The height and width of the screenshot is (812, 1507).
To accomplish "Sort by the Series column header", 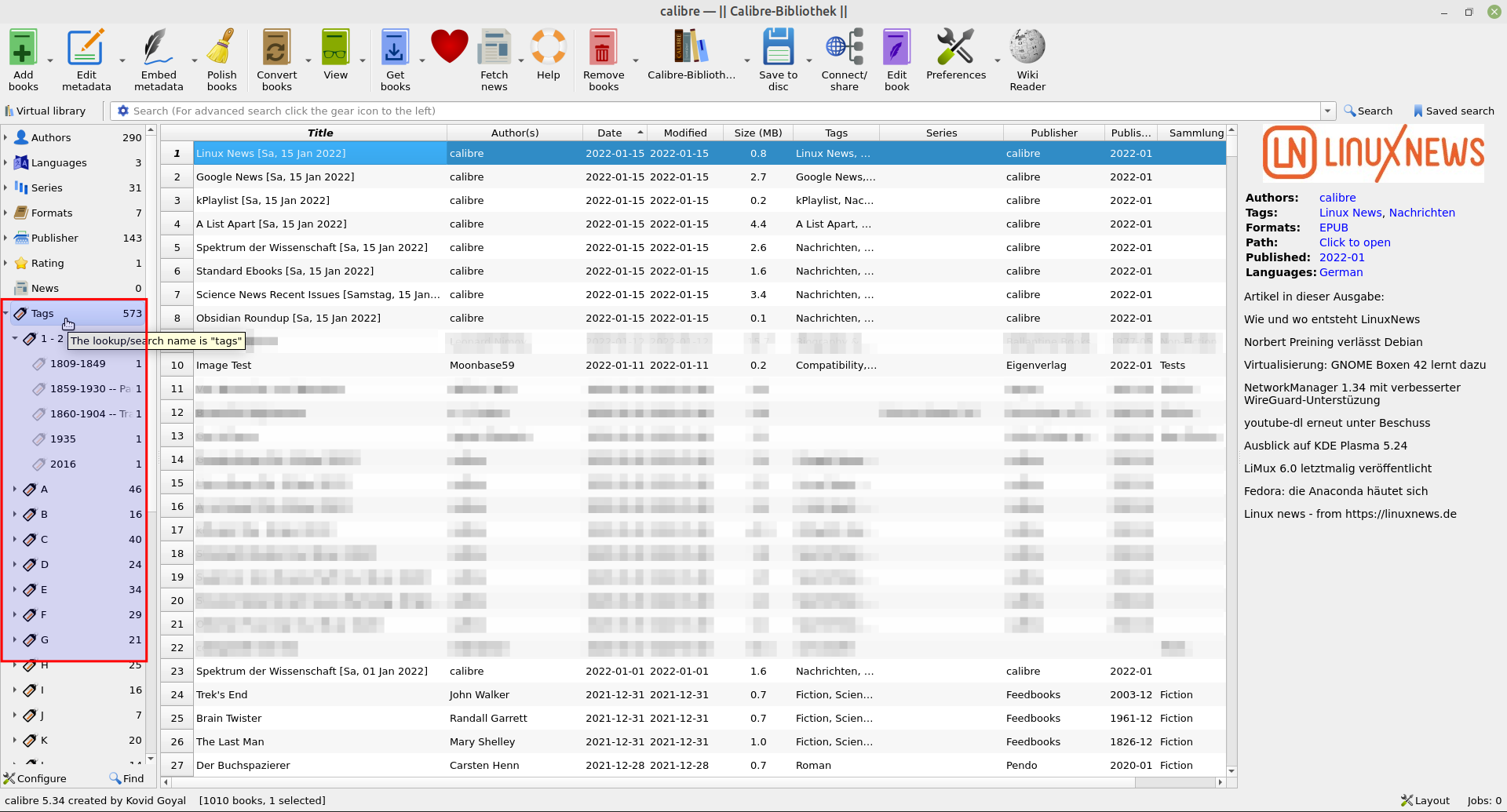I will 941,133.
